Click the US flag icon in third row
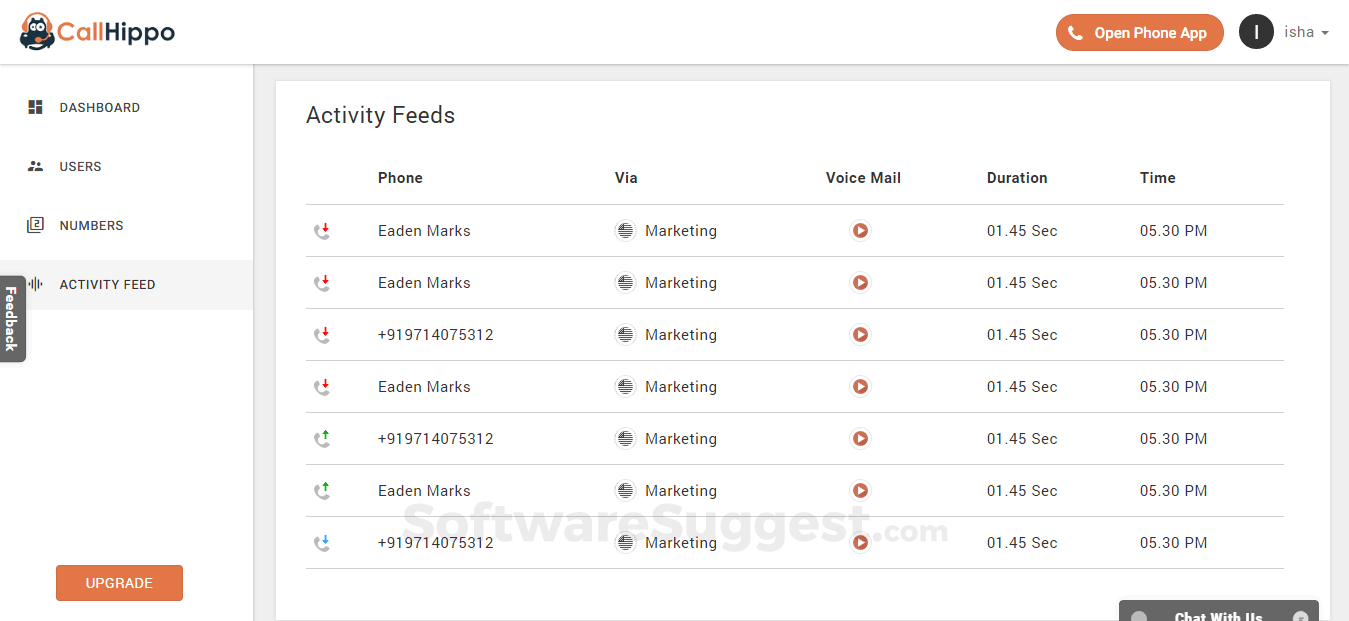 point(625,335)
